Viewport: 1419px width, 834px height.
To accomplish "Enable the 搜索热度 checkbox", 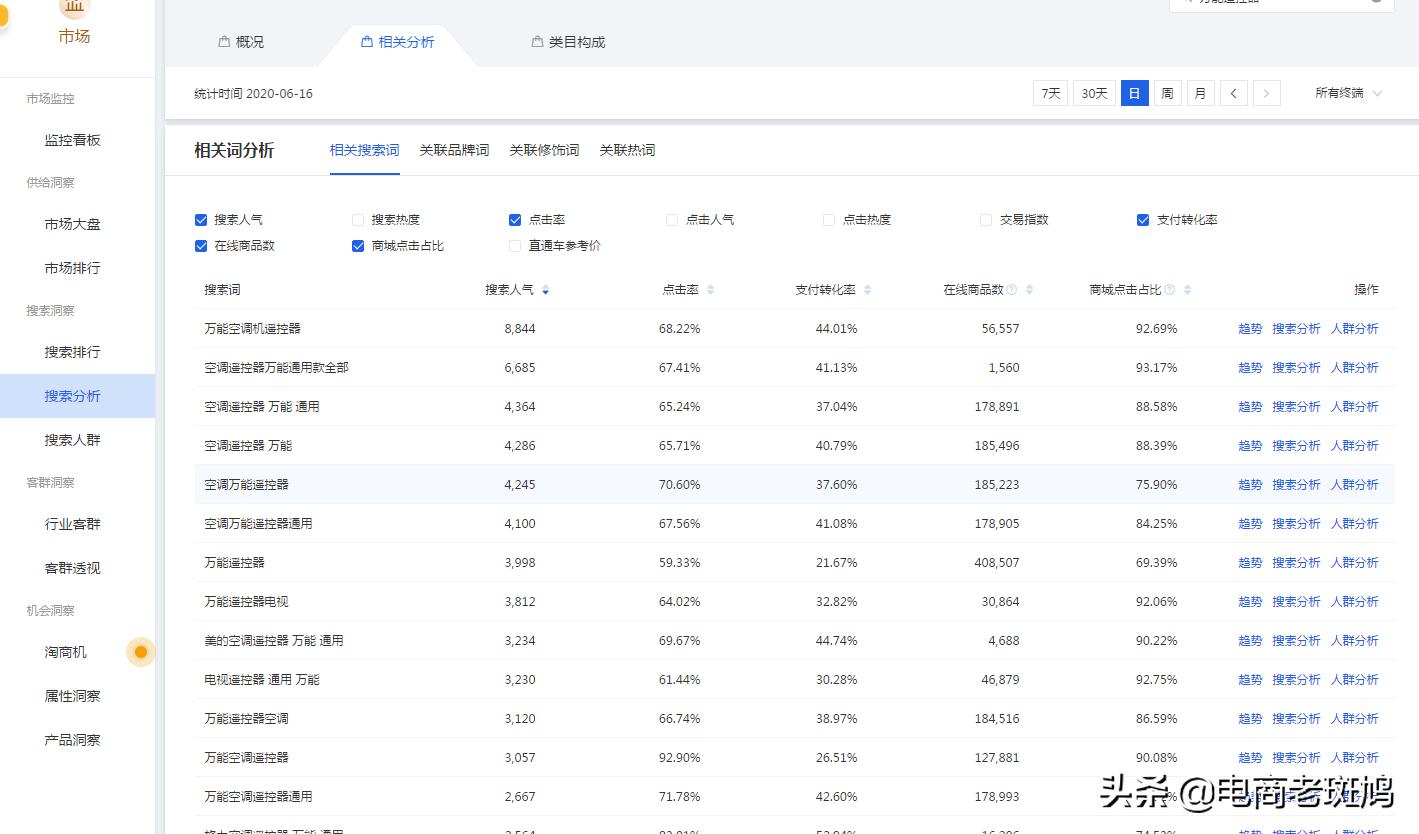I will (x=357, y=219).
